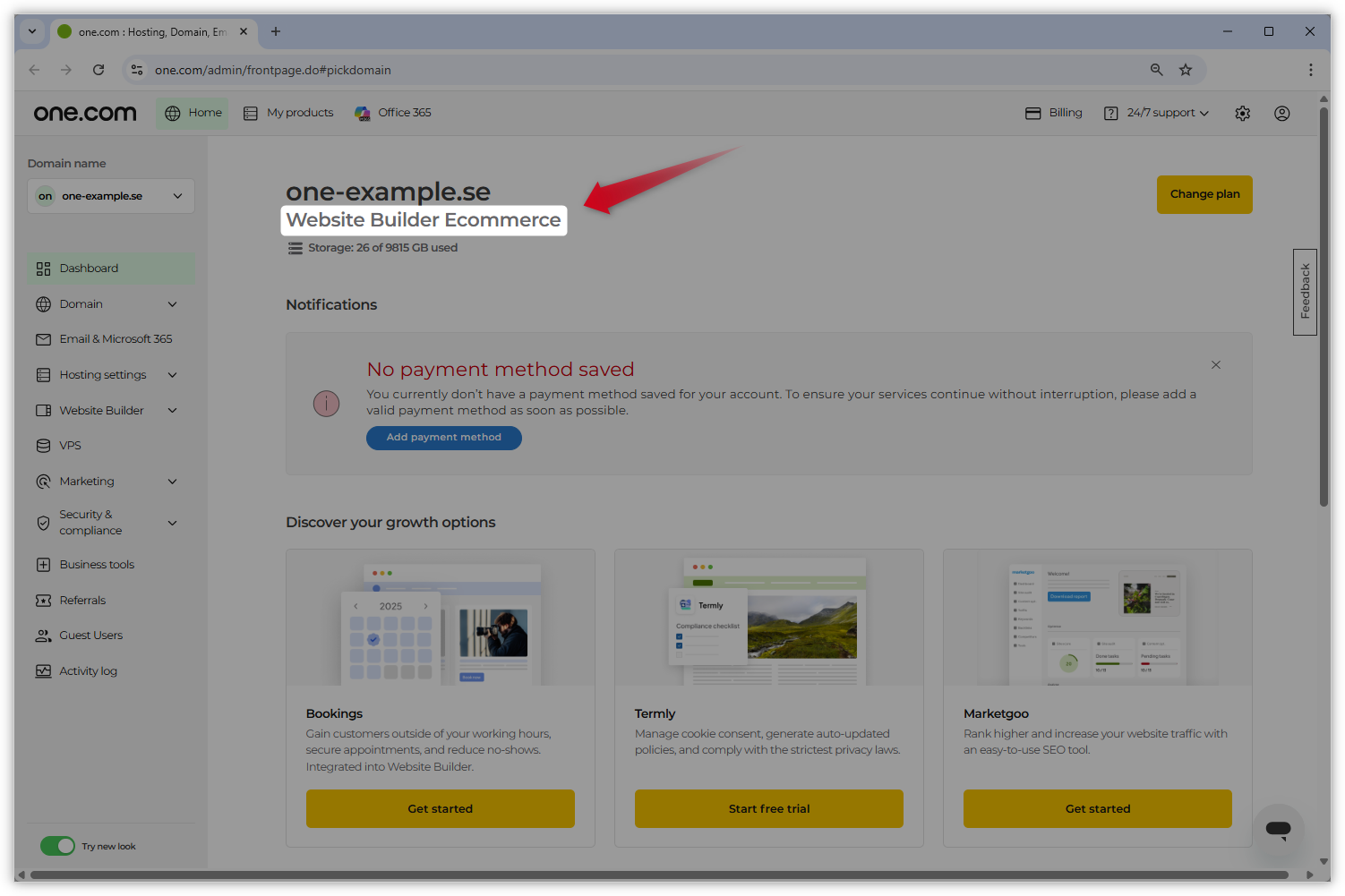1345x896 pixels.
Task: Open the Feedback side tab
Action: [x=1305, y=292]
